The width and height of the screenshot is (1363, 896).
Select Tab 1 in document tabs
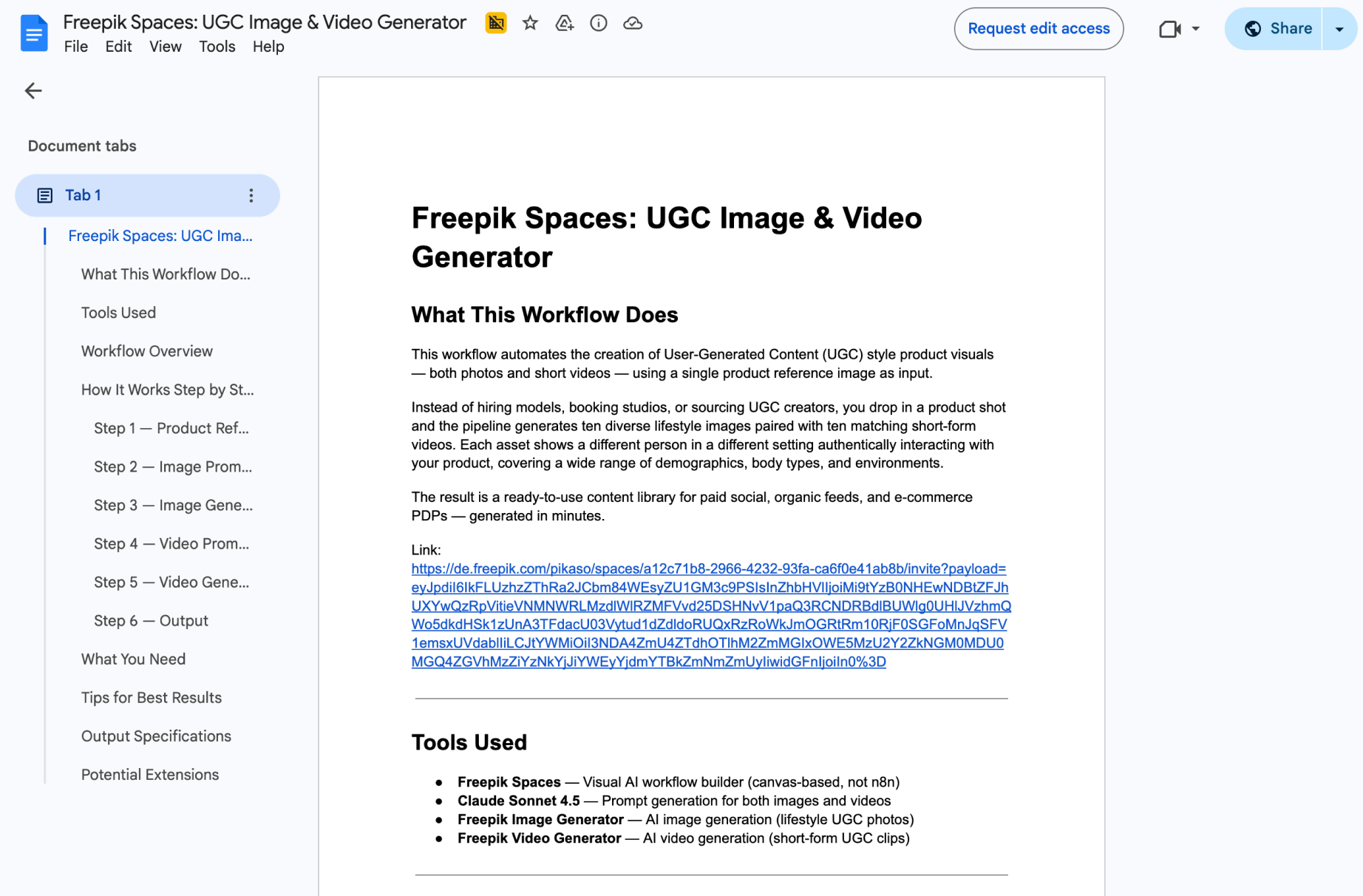pos(83,195)
